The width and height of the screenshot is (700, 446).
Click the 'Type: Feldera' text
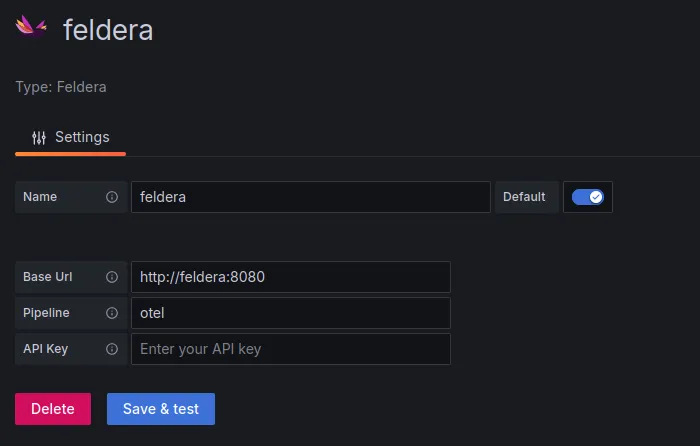click(61, 87)
